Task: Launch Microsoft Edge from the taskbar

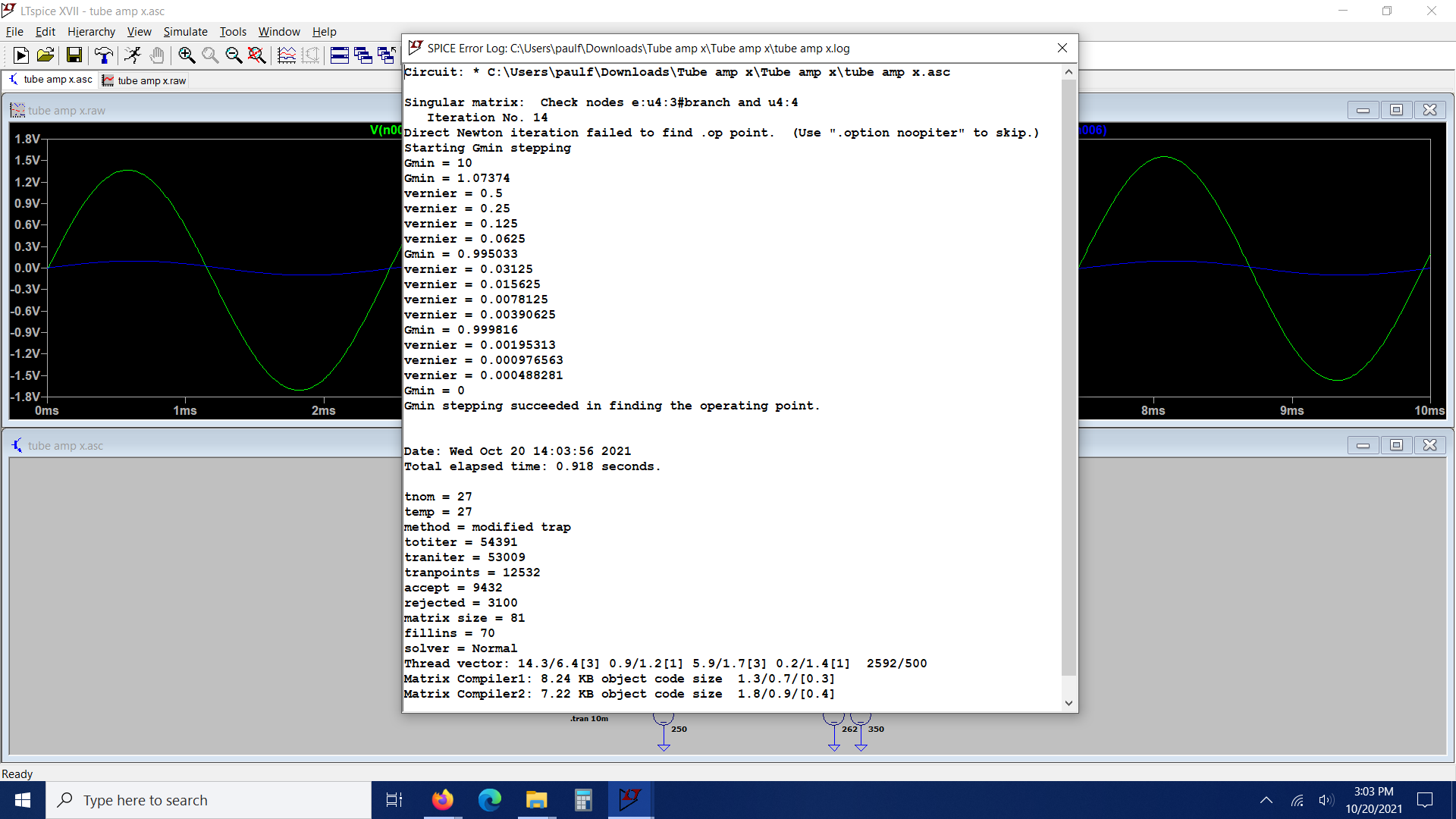Action: pyautogui.click(x=489, y=800)
